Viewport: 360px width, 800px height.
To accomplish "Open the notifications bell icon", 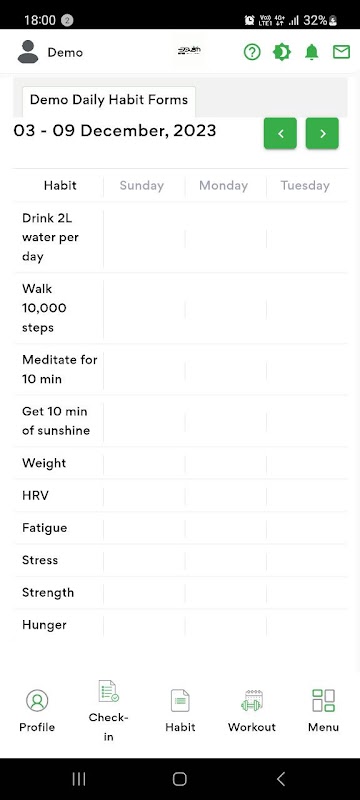I will click(312, 52).
